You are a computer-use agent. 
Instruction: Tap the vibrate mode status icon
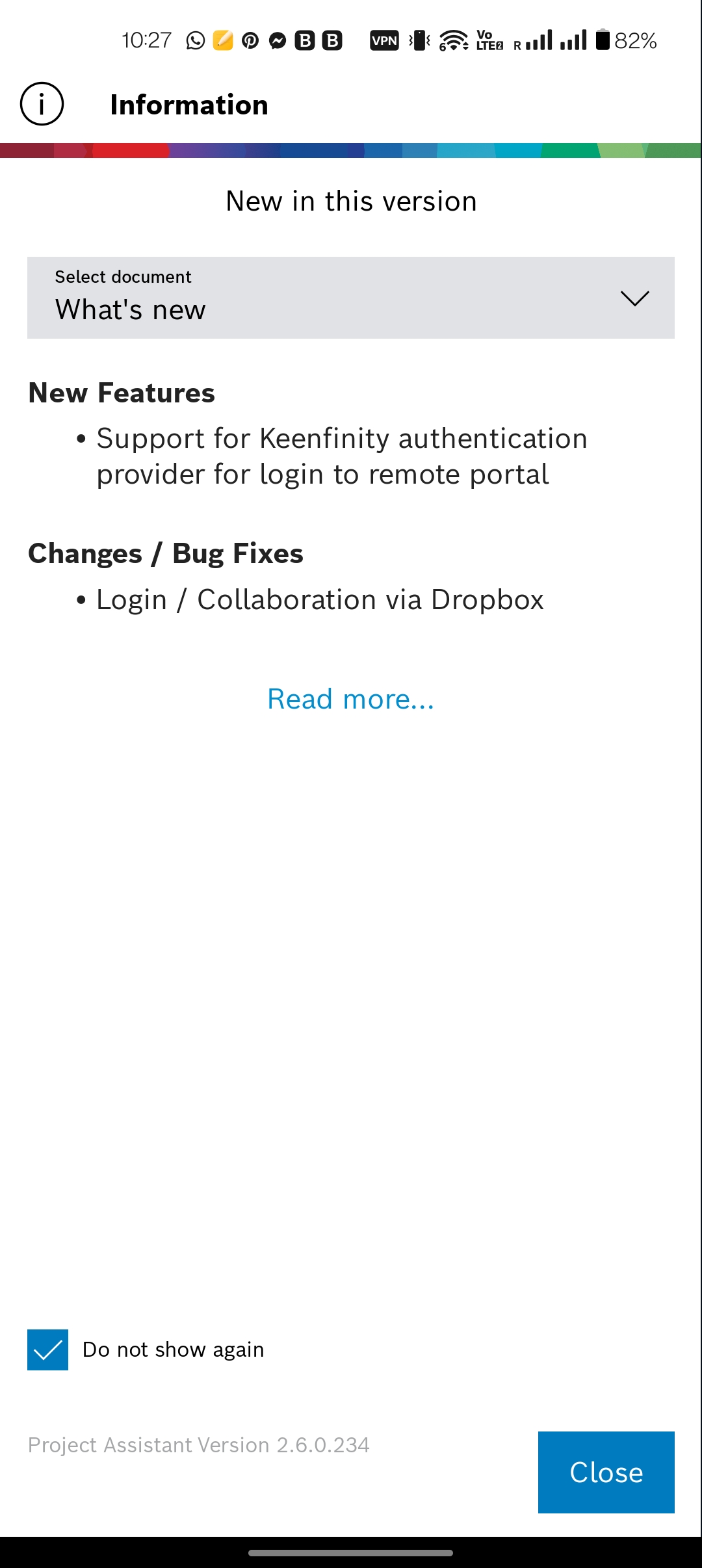(419, 40)
